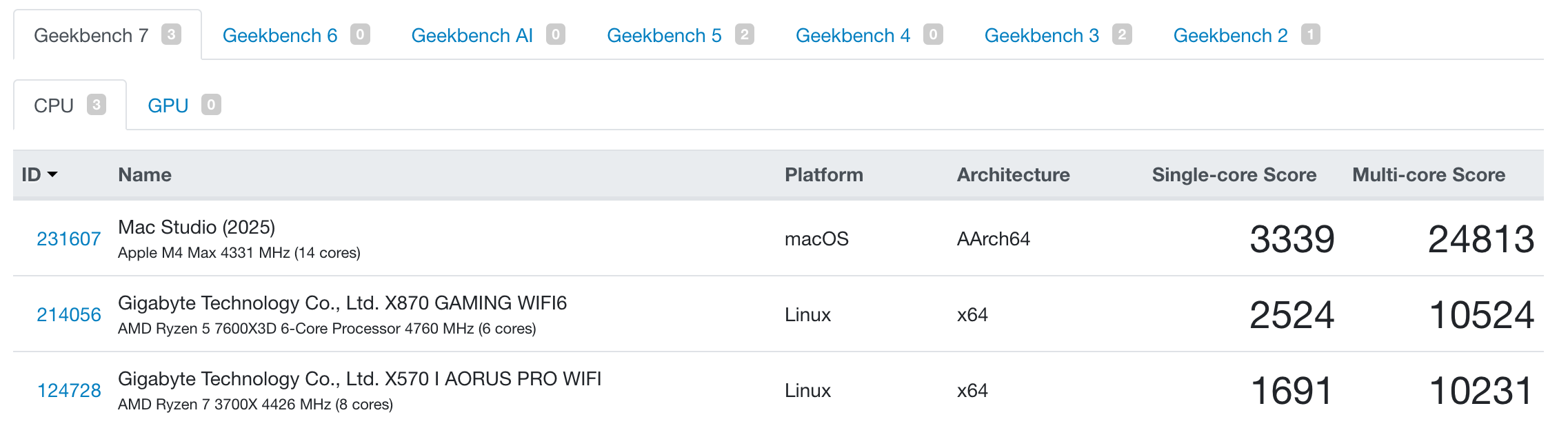This screenshot has width=1568, height=437.
Task: Click the x64 cell in row 124728
Action: point(972,391)
